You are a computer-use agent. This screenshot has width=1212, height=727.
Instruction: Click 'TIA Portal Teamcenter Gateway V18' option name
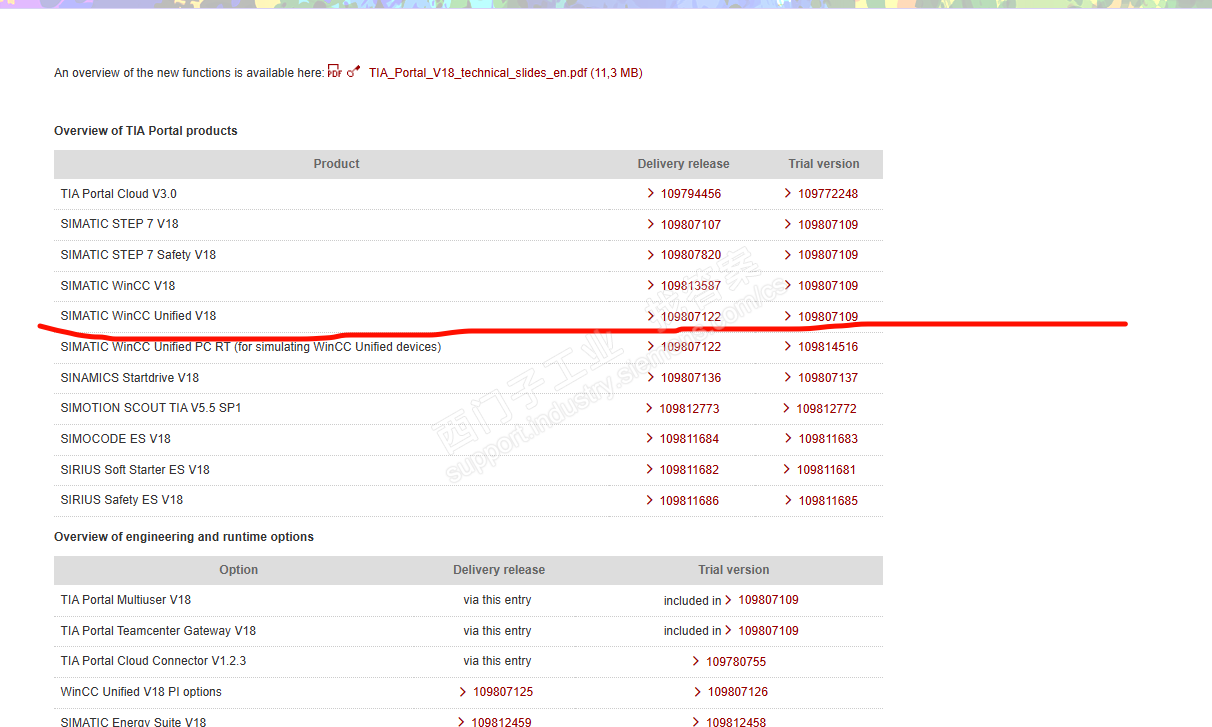pyautogui.click(x=158, y=631)
